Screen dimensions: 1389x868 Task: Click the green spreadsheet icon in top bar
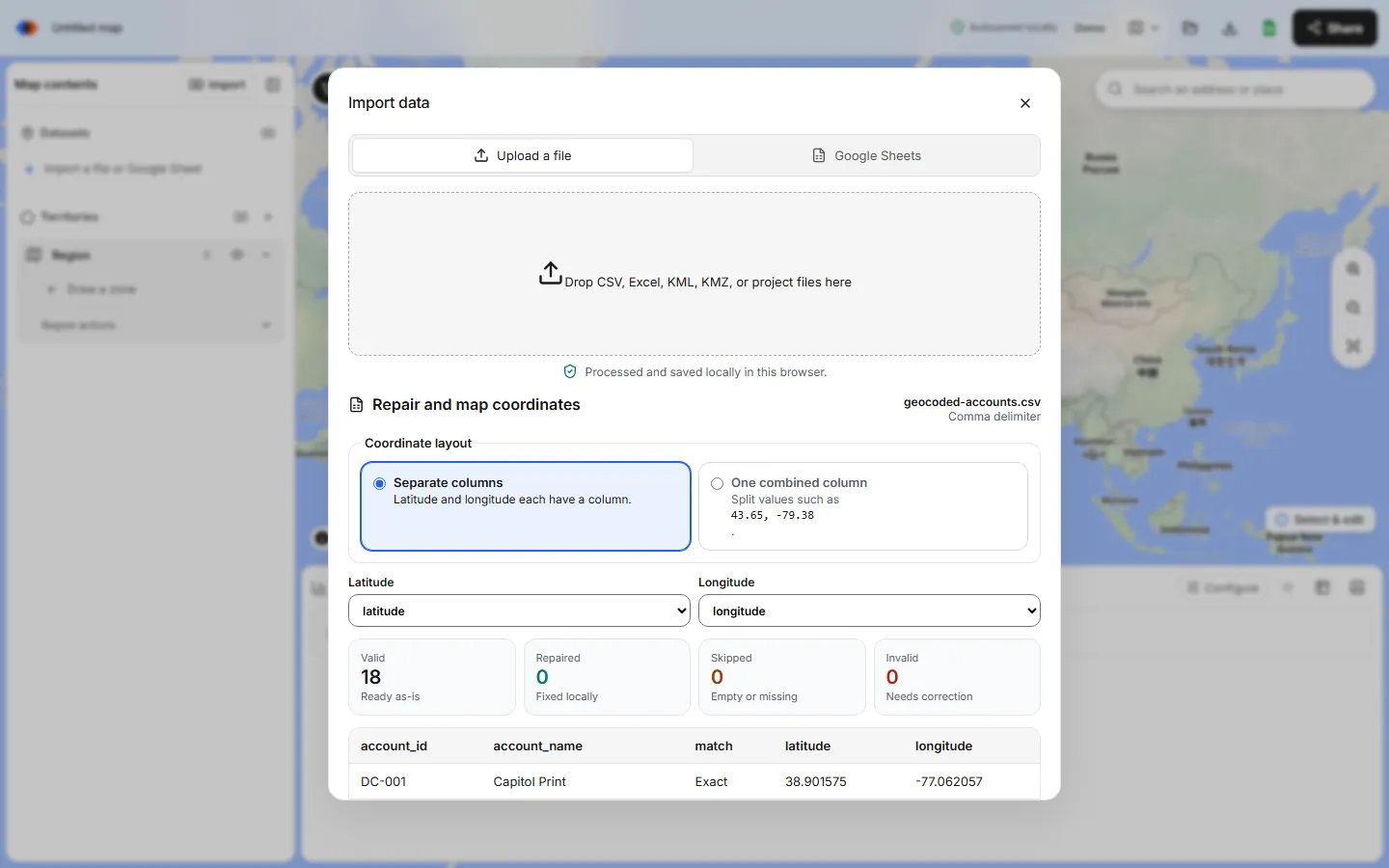click(1269, 28)
